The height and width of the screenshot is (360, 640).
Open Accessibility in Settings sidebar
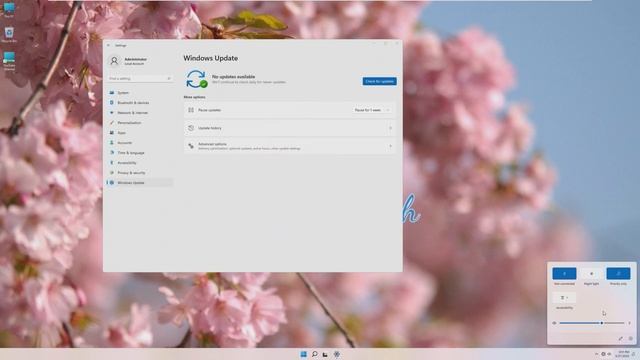140,163
